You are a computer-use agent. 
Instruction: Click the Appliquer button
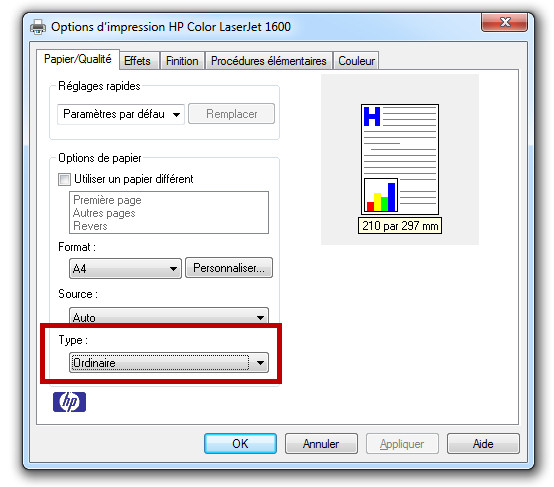[x=402, y=444]
